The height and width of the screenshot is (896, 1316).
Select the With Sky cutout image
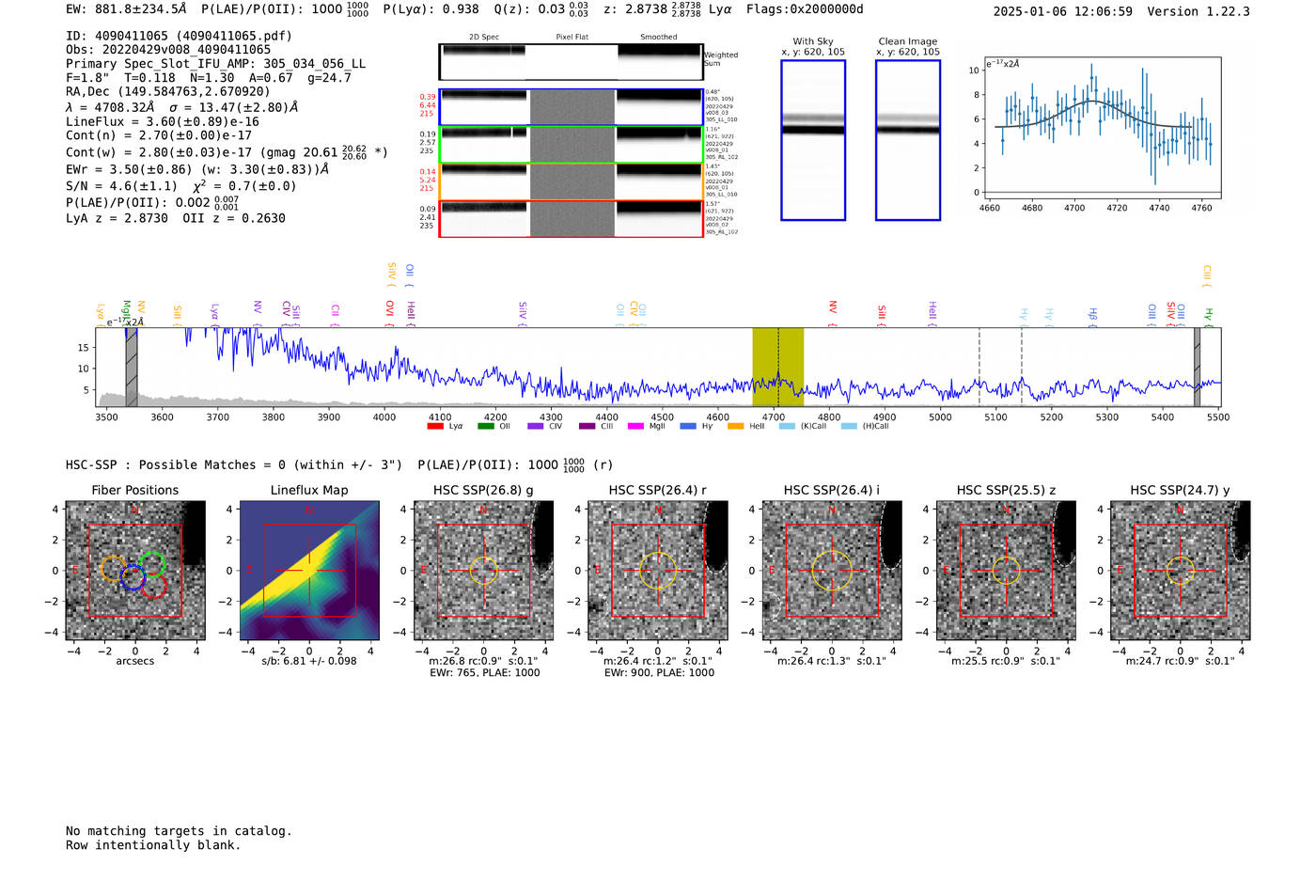click(x=813, y=140)
